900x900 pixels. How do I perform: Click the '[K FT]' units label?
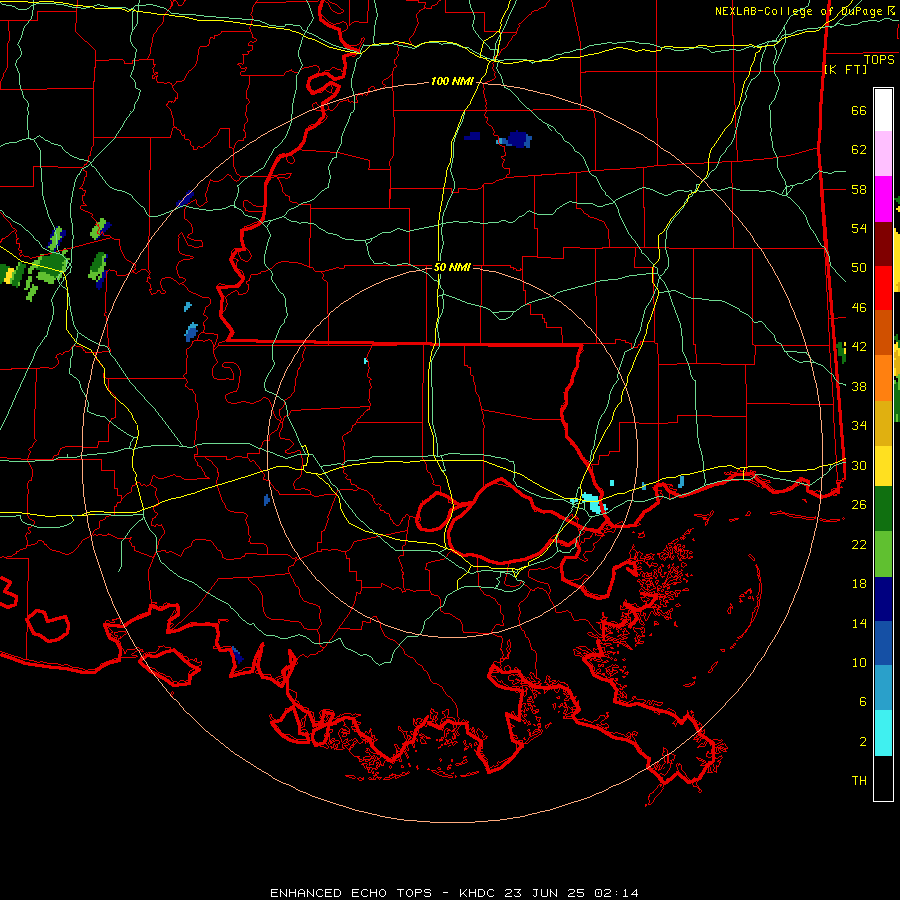click(845, 69)
